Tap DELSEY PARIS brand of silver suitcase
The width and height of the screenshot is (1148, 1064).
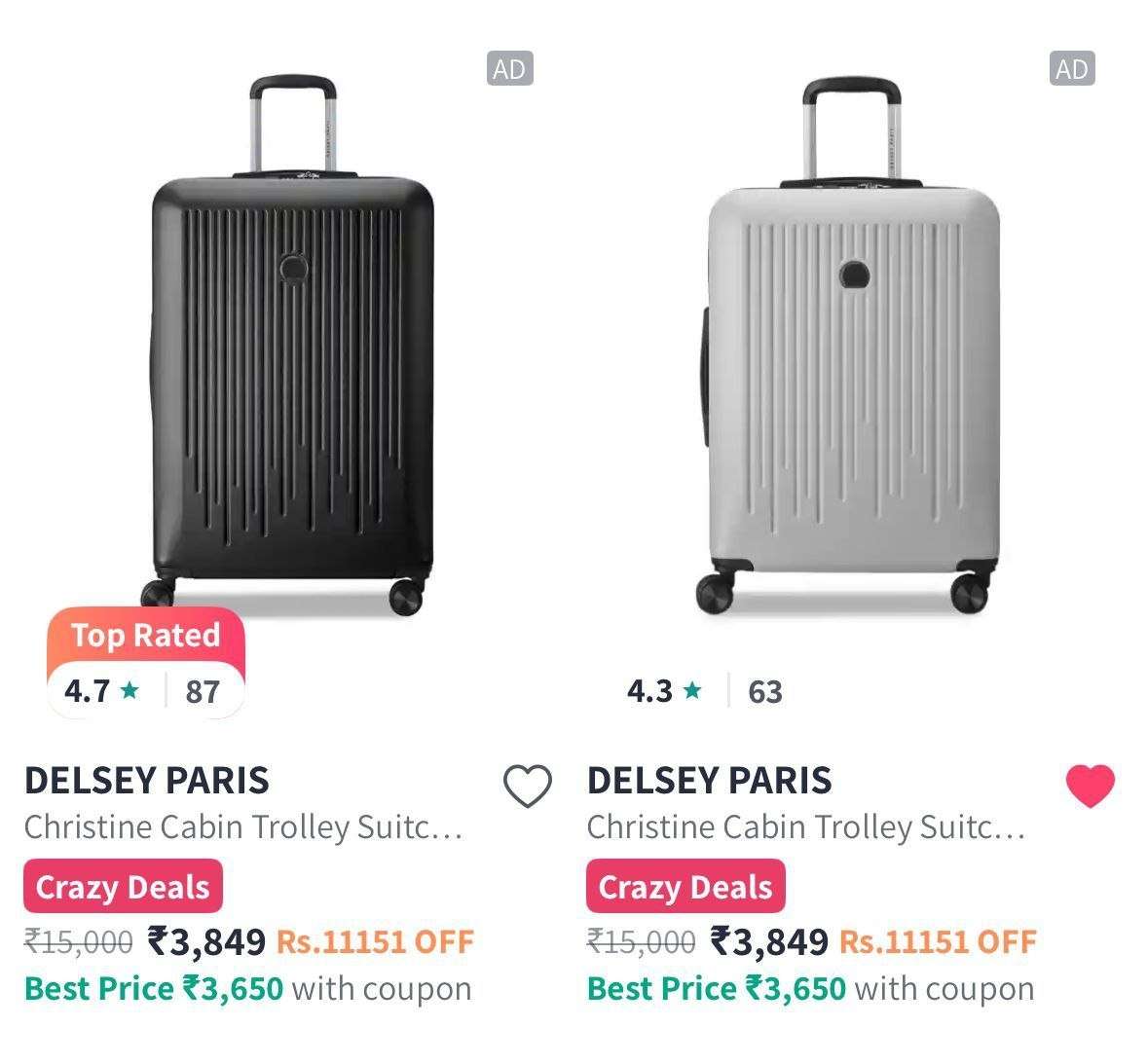click(709, 781)
